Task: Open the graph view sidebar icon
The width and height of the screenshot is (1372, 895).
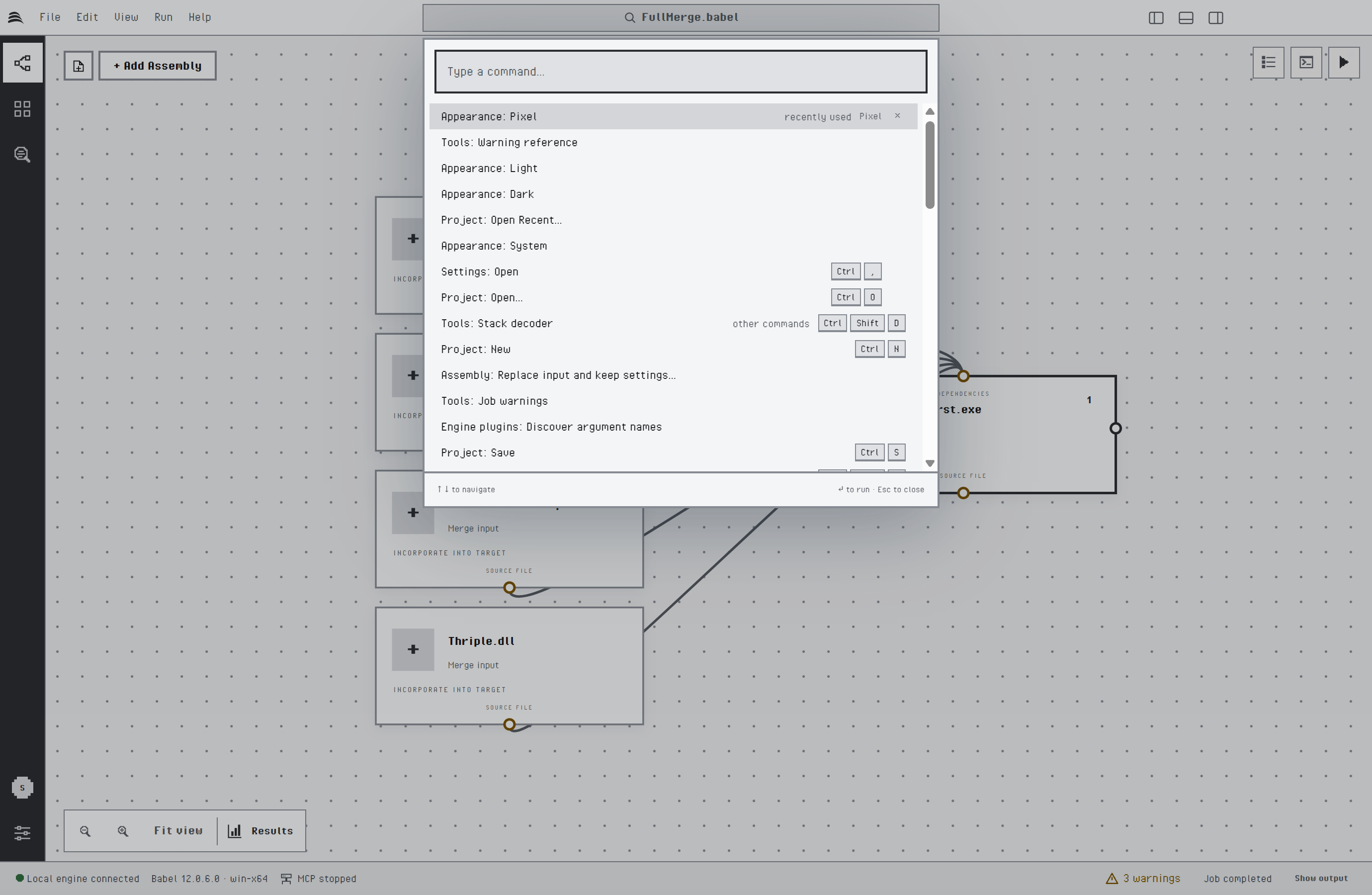Action: (x=22, y=63)
